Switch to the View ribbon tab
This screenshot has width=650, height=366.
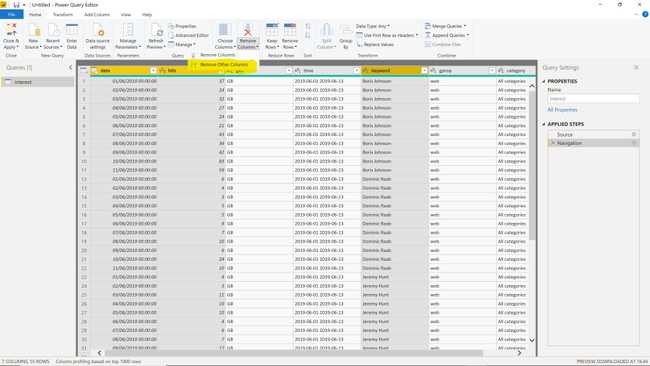[126, 15]
